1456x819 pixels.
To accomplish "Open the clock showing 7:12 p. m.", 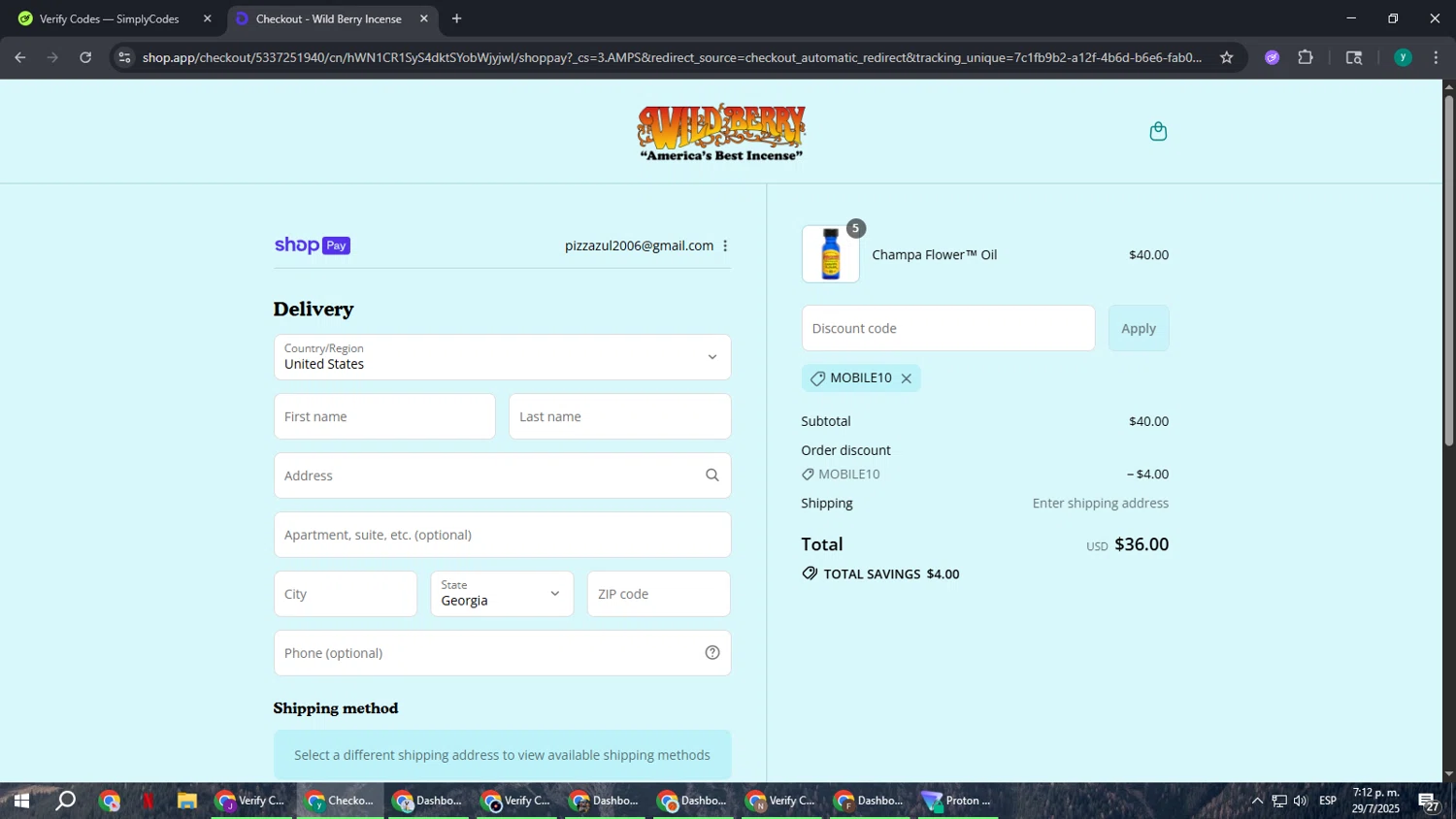I will [x=1376, y=801].
